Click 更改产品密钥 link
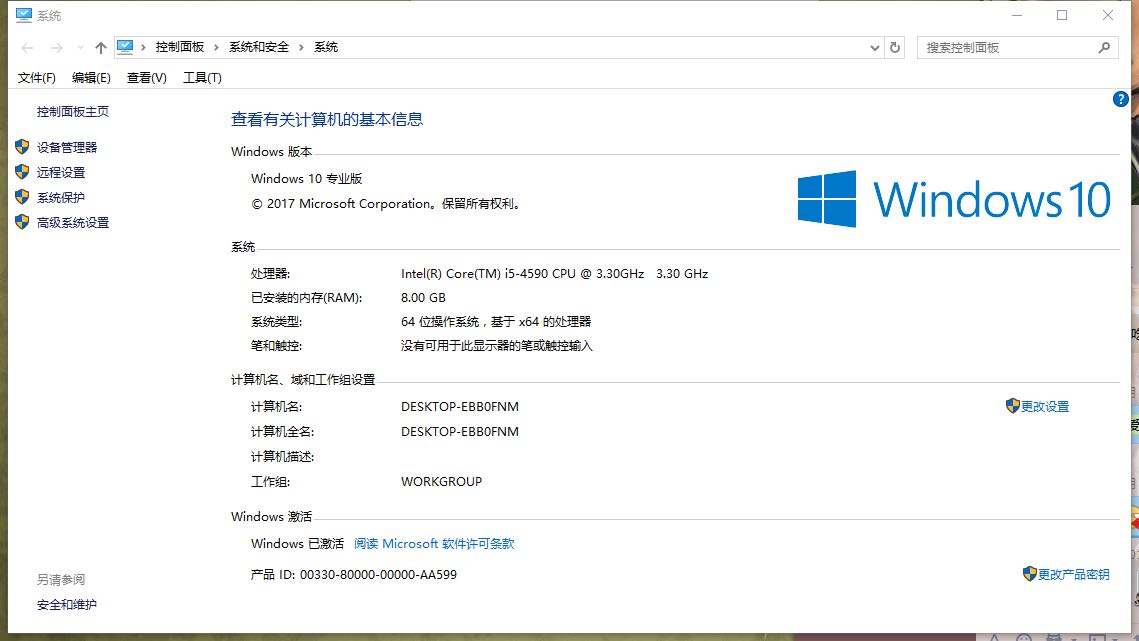This screenshot has height=641, width=1139. pyautogui.click(x=1073, y=574)
